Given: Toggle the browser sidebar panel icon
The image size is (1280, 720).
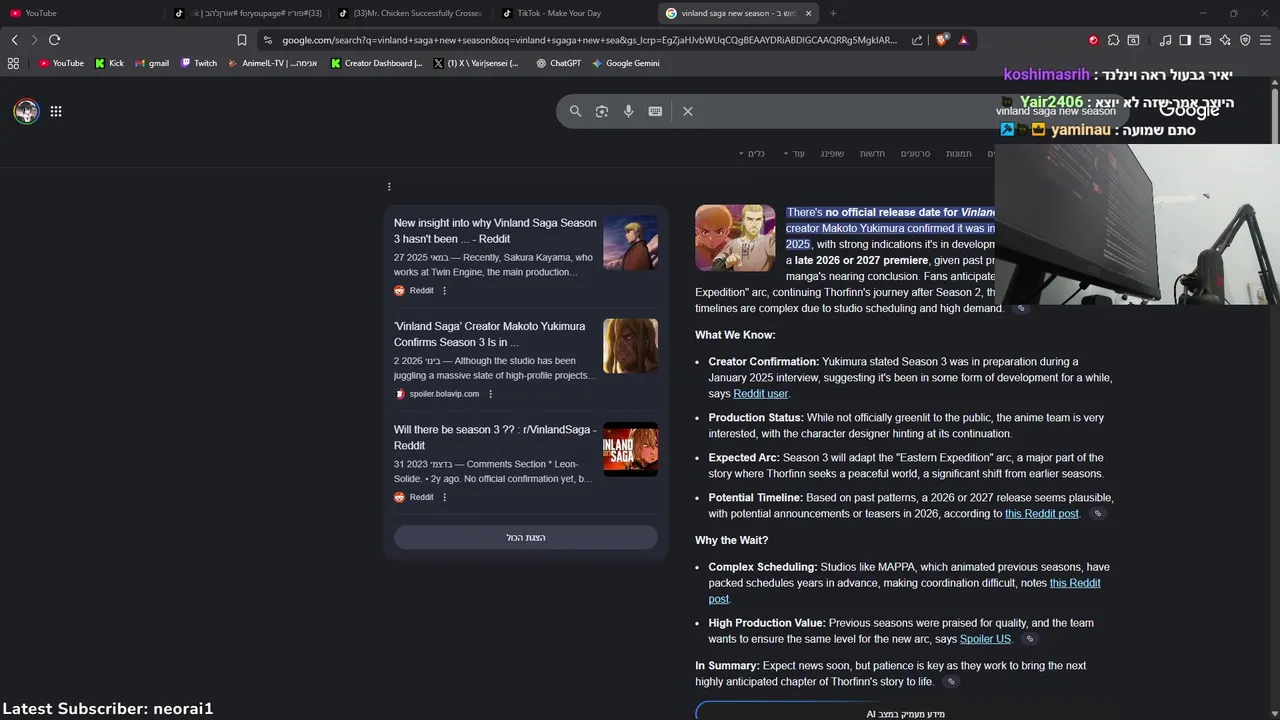Looking at the screenshot, I should click(x=1185, y=40).
